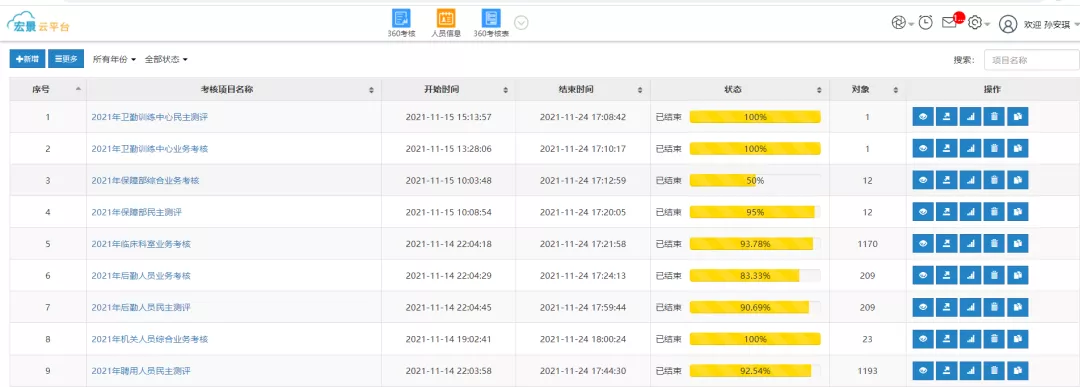Sort by 开始时间 column header
Screen dimensions: 1080x387
point(448,90)
